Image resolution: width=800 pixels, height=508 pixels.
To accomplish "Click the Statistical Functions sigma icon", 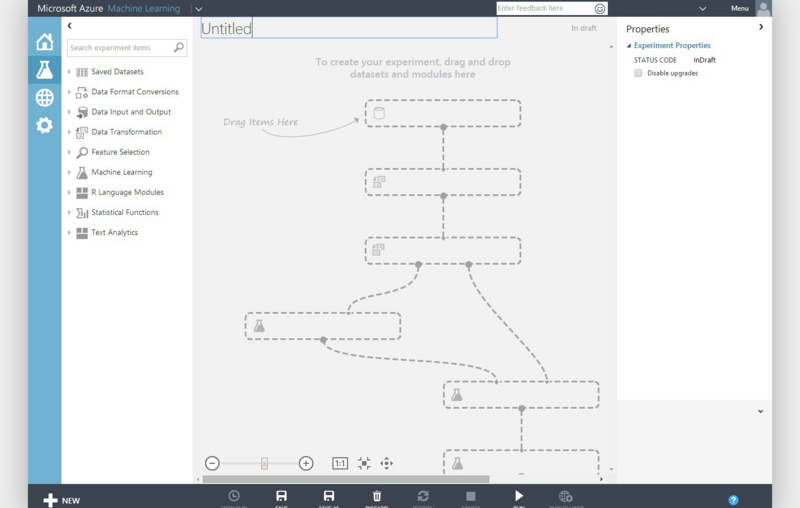I will 82,213.
